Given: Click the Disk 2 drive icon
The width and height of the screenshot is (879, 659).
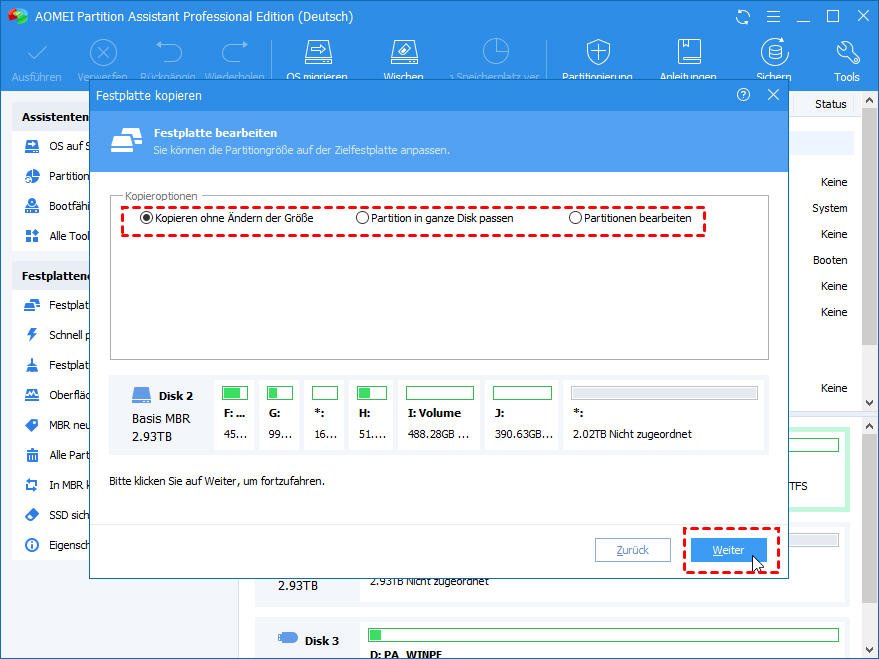Looking at the screenshot, I should 141,395.
